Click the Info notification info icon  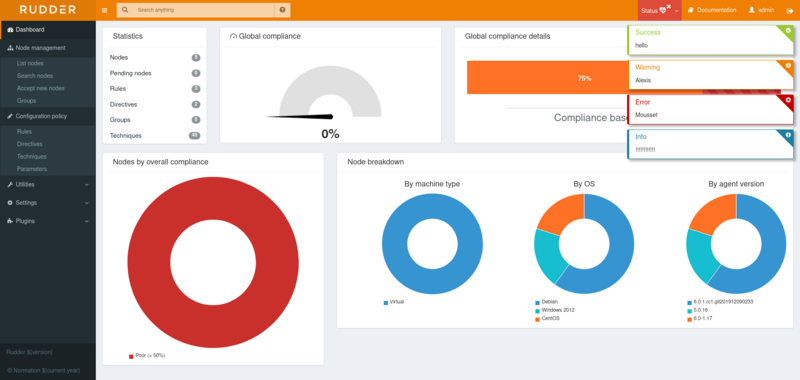(789, 135)
